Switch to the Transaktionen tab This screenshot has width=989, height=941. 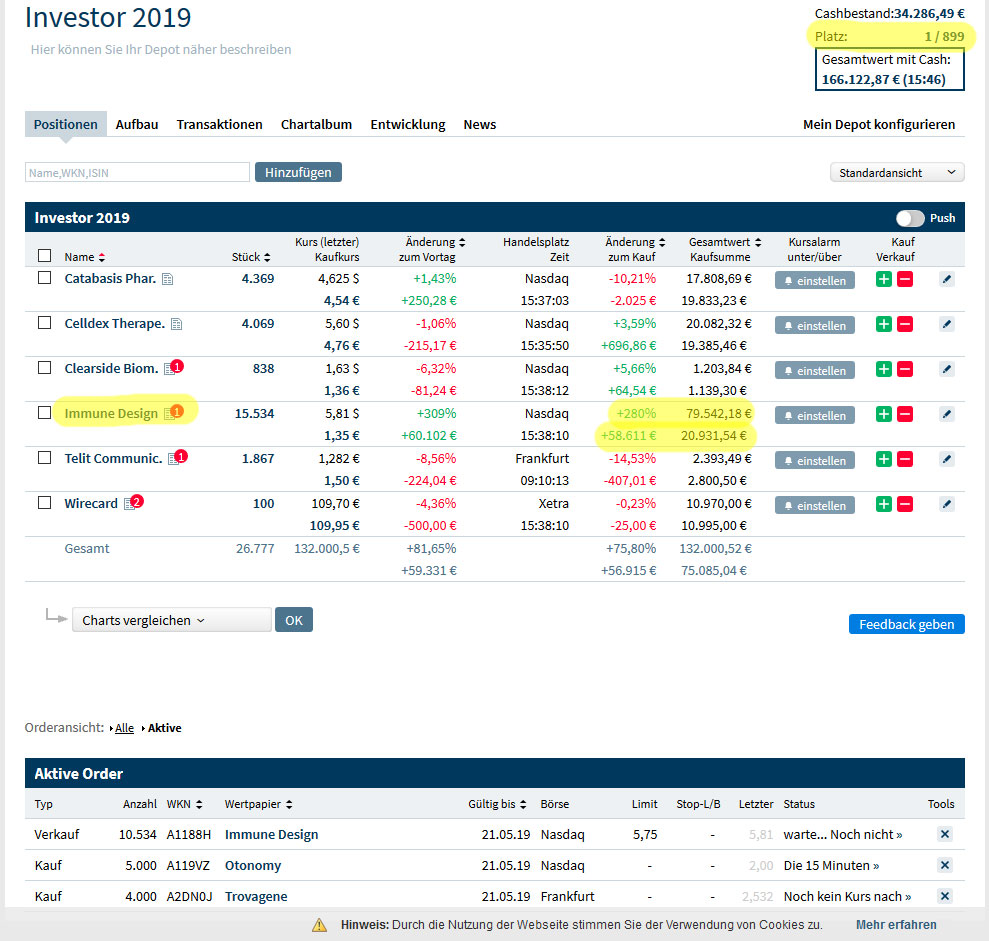click(219, 125)
